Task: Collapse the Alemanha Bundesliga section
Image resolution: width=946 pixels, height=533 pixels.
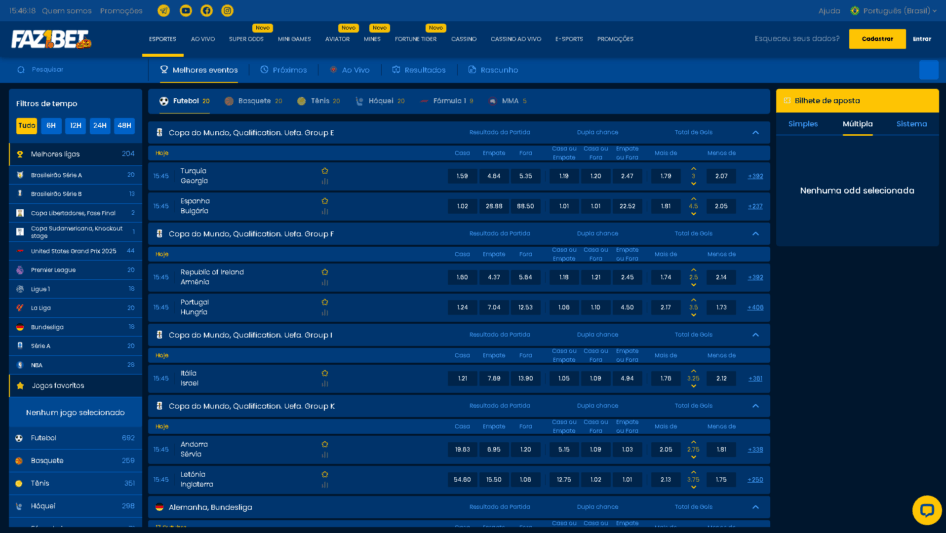Action: (x=755, y=507)
